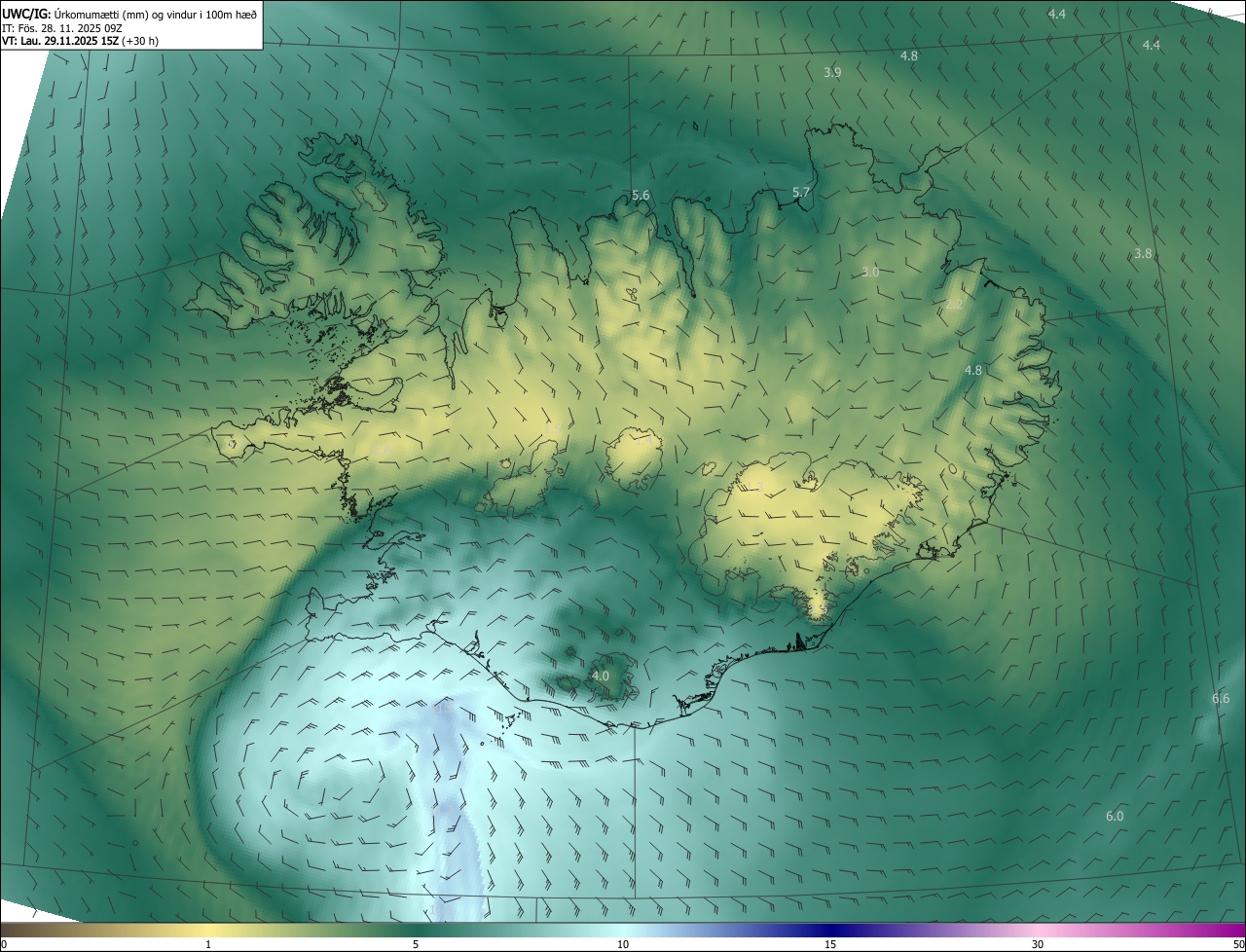
Task: Click the 4.0 value near the south coast
Action: pos(601,676)
